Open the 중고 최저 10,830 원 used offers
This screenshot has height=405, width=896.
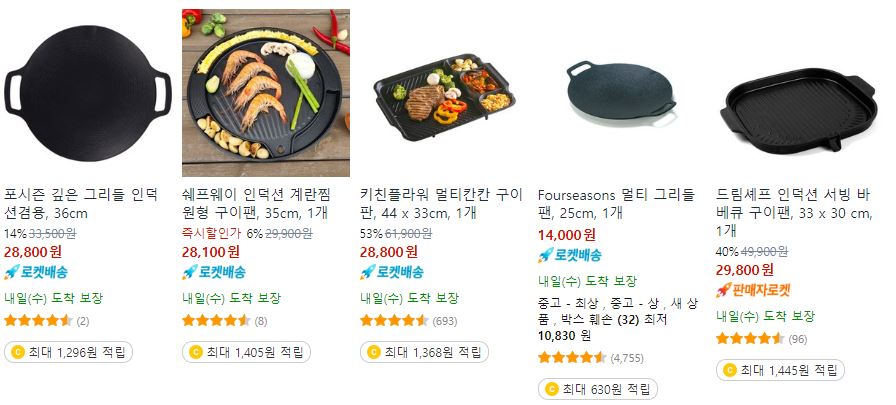pos(618,319)
